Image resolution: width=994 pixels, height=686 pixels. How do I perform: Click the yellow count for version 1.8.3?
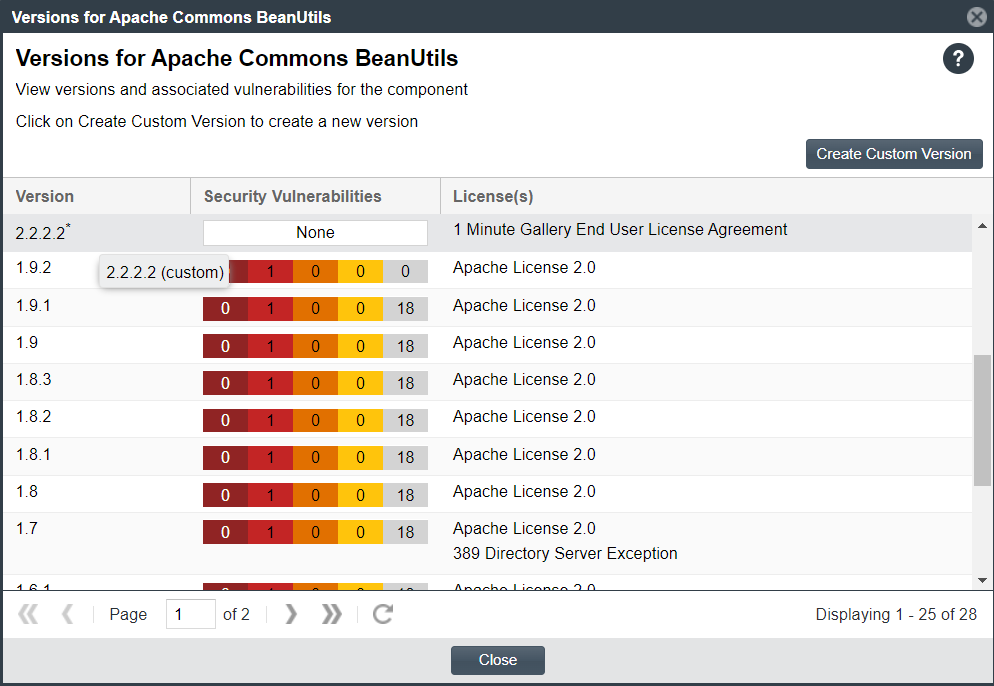360,383
